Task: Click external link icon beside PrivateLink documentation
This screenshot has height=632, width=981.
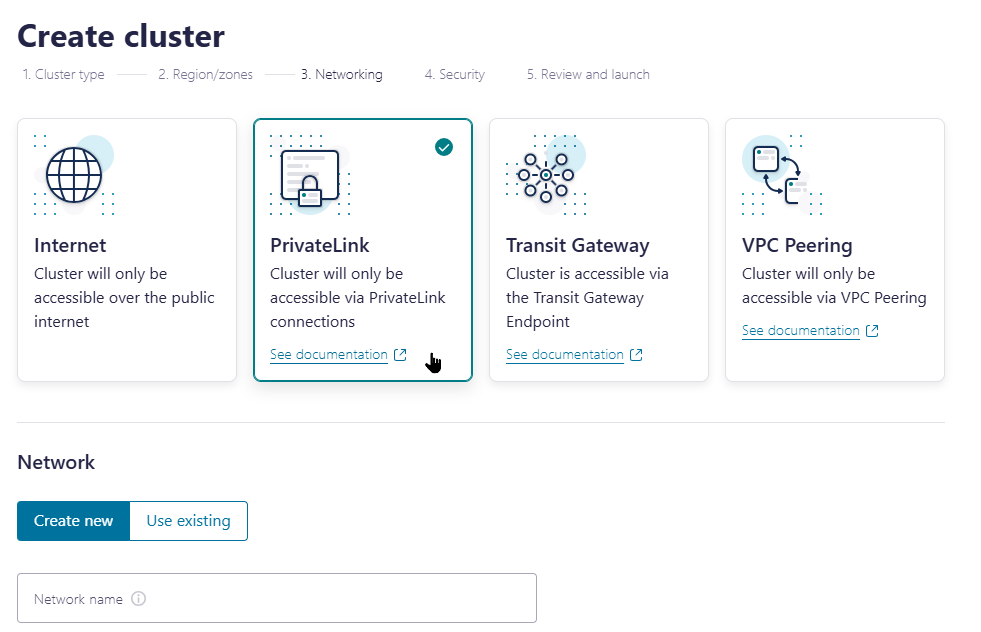Action: pos(400,355)
